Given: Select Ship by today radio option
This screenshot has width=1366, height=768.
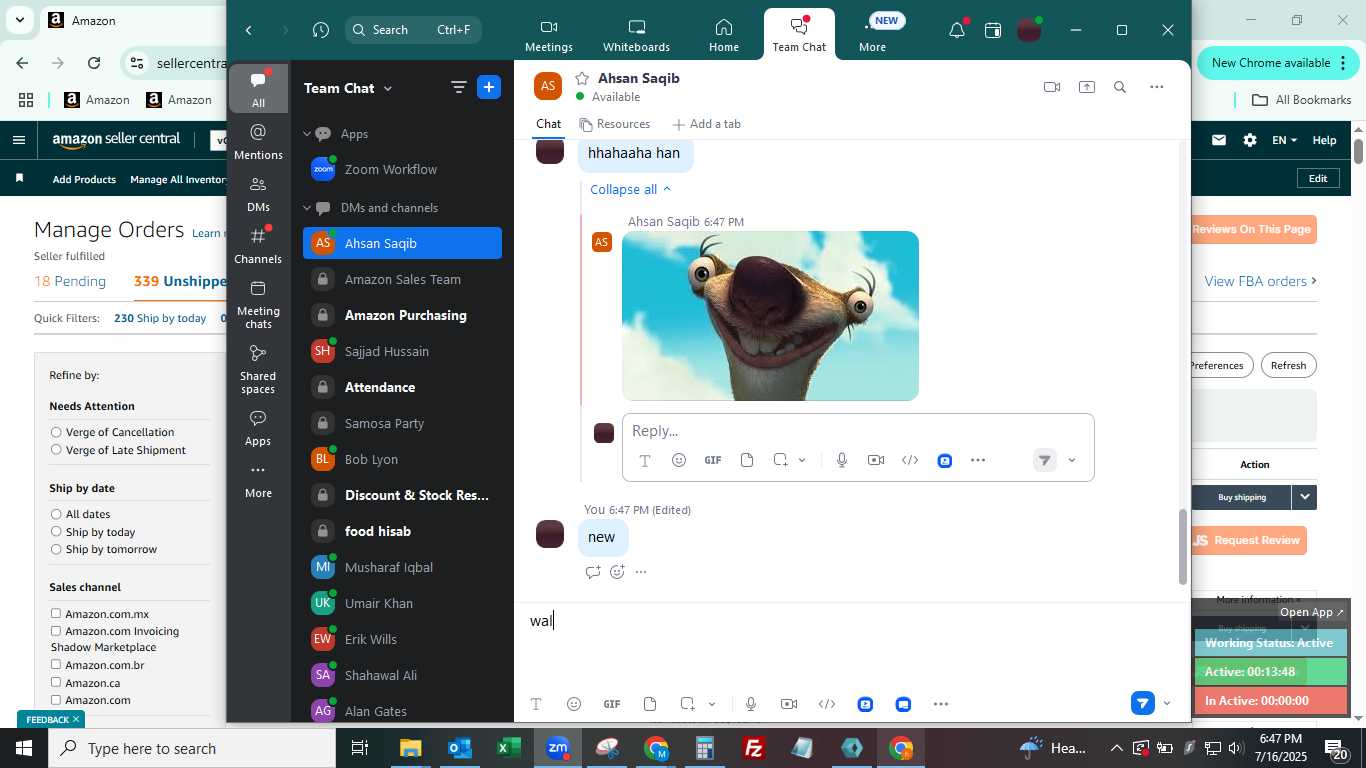Looking at the screenshot, I should pos(56,532).
